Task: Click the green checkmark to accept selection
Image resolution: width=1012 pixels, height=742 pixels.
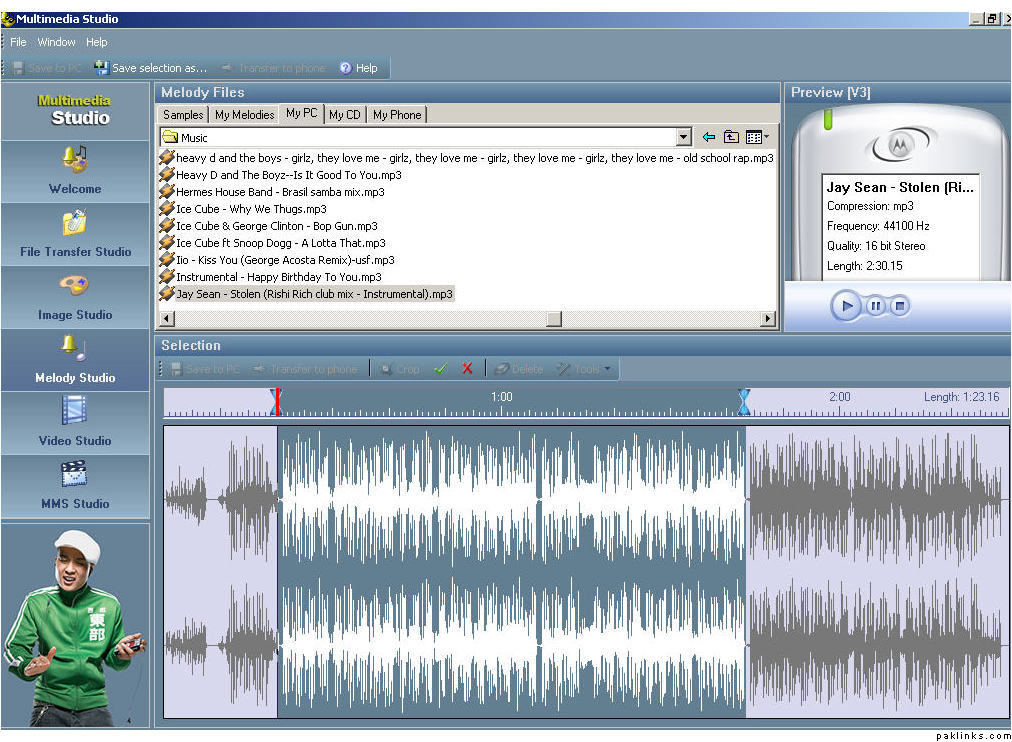Action: [x=440, y=369]
